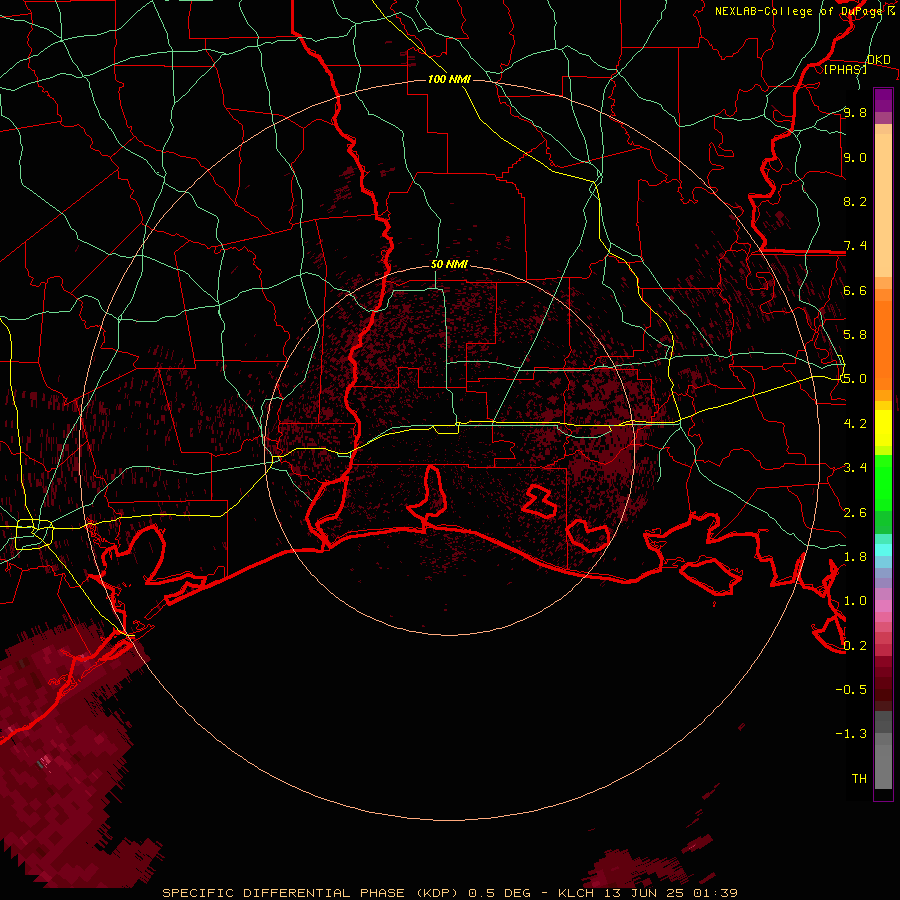
Task: Click the 1.8 scale value
Action: pyautogui.click(x=855, y=557)
